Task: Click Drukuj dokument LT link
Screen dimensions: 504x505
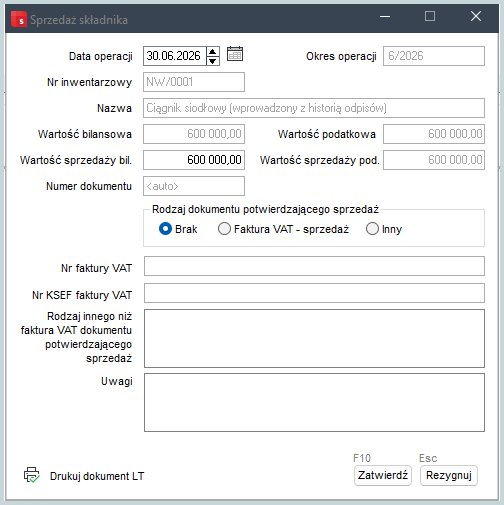Action: (97, 476)
